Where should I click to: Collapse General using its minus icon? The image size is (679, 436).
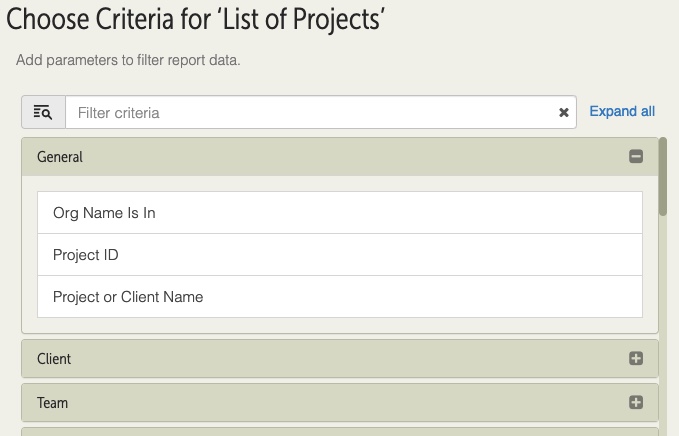[636, 156]
